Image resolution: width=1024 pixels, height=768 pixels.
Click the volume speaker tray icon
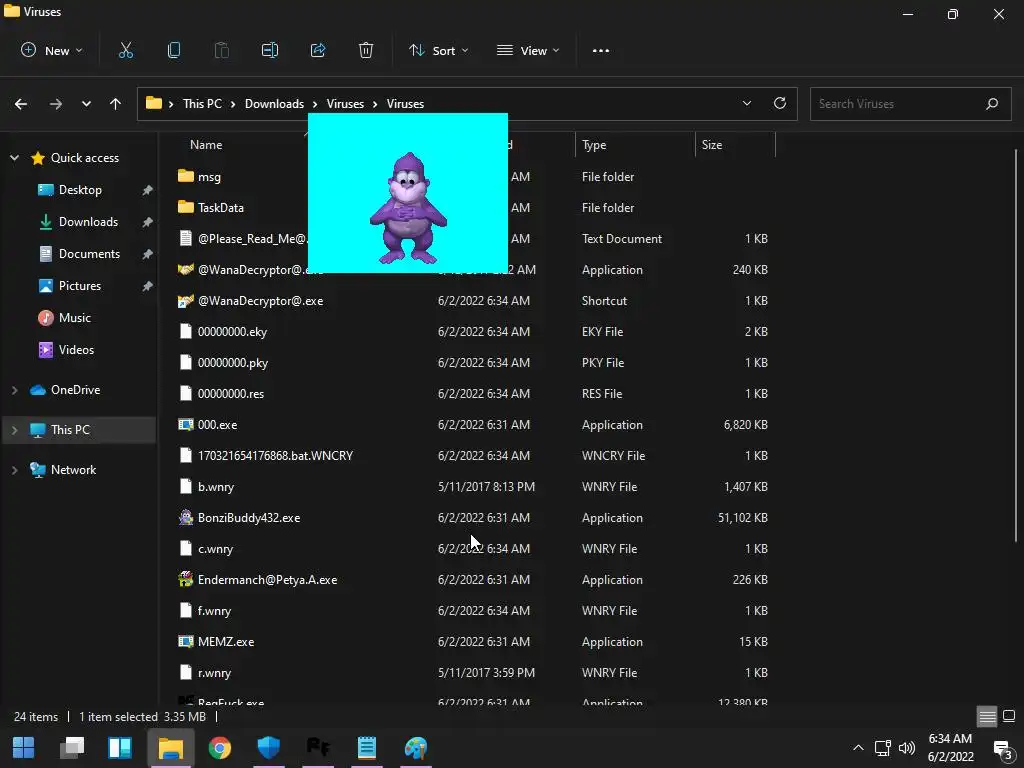pos(907,748)
